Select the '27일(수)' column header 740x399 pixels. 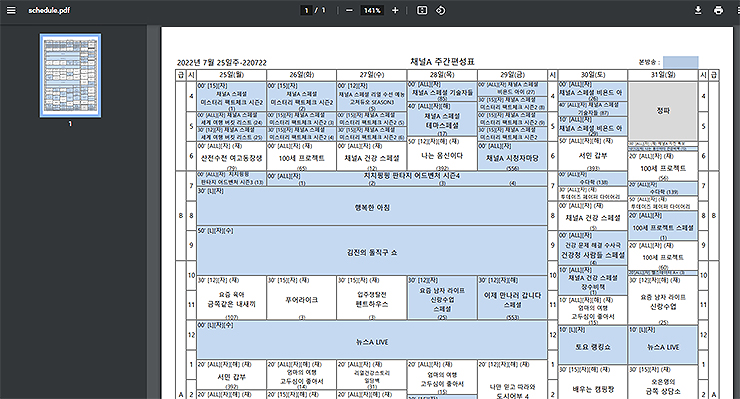point(371,75)
